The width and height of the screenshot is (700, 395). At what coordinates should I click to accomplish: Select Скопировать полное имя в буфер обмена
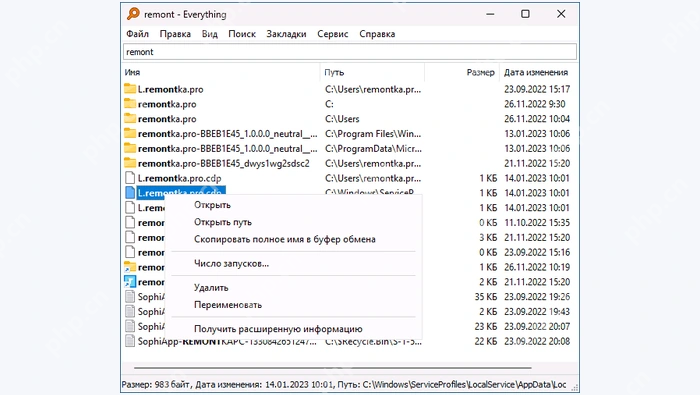tap(285, 239)
